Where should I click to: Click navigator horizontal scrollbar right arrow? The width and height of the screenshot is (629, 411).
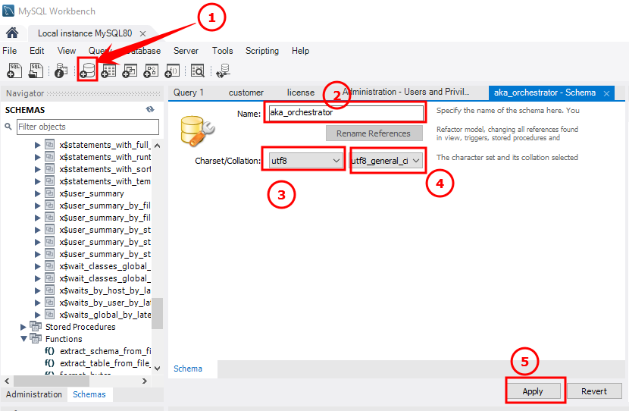[x=144, y=381]
